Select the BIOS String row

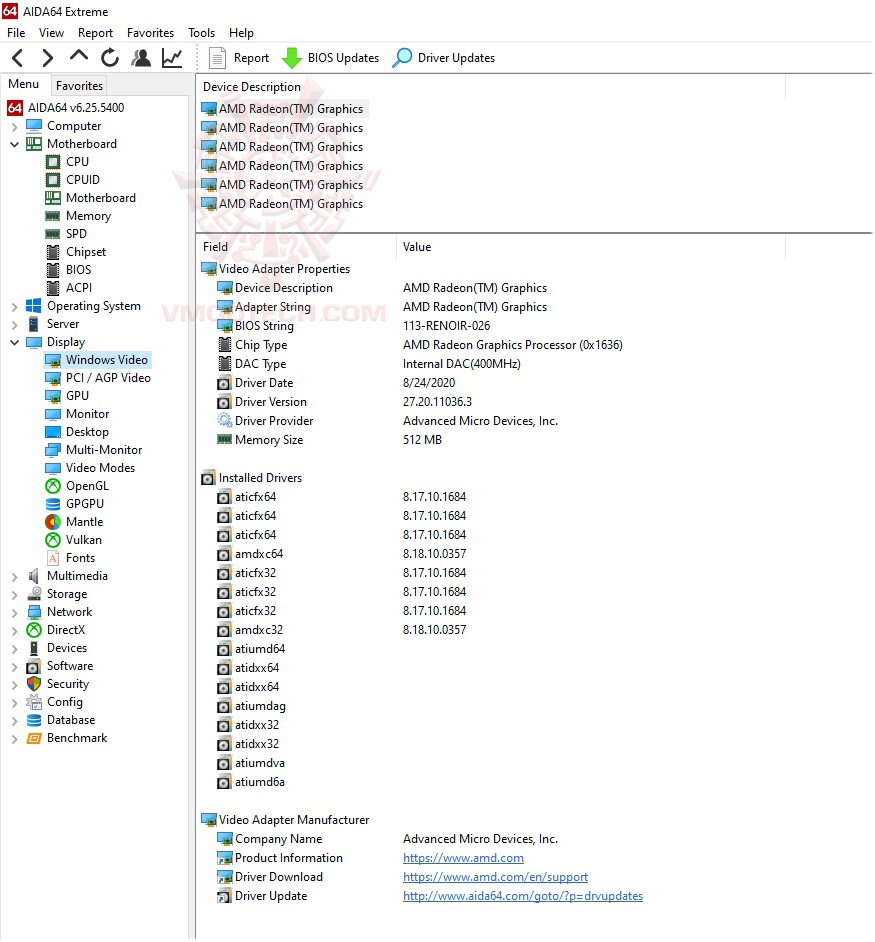point(264,326)
